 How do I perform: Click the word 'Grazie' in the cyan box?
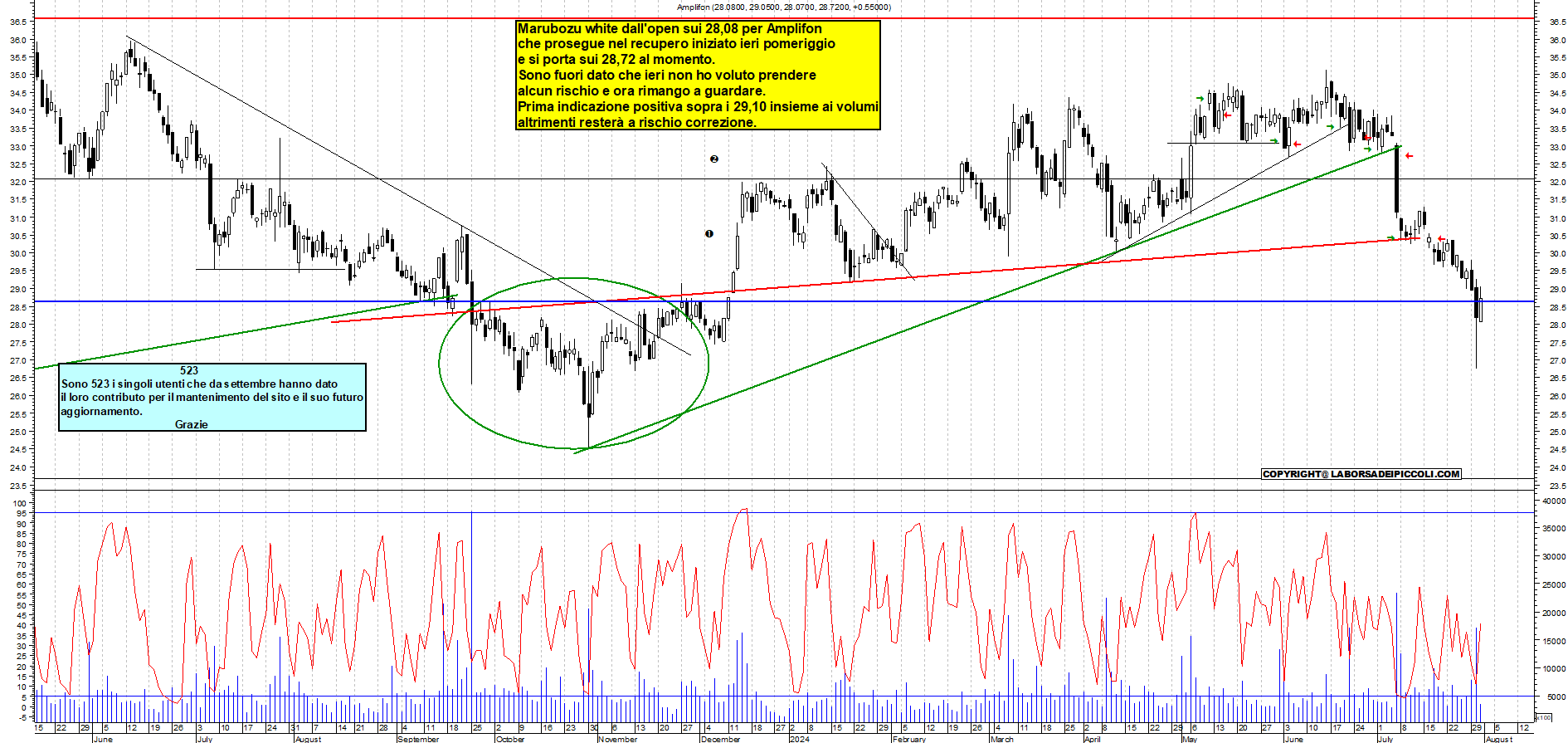point(192,424)
